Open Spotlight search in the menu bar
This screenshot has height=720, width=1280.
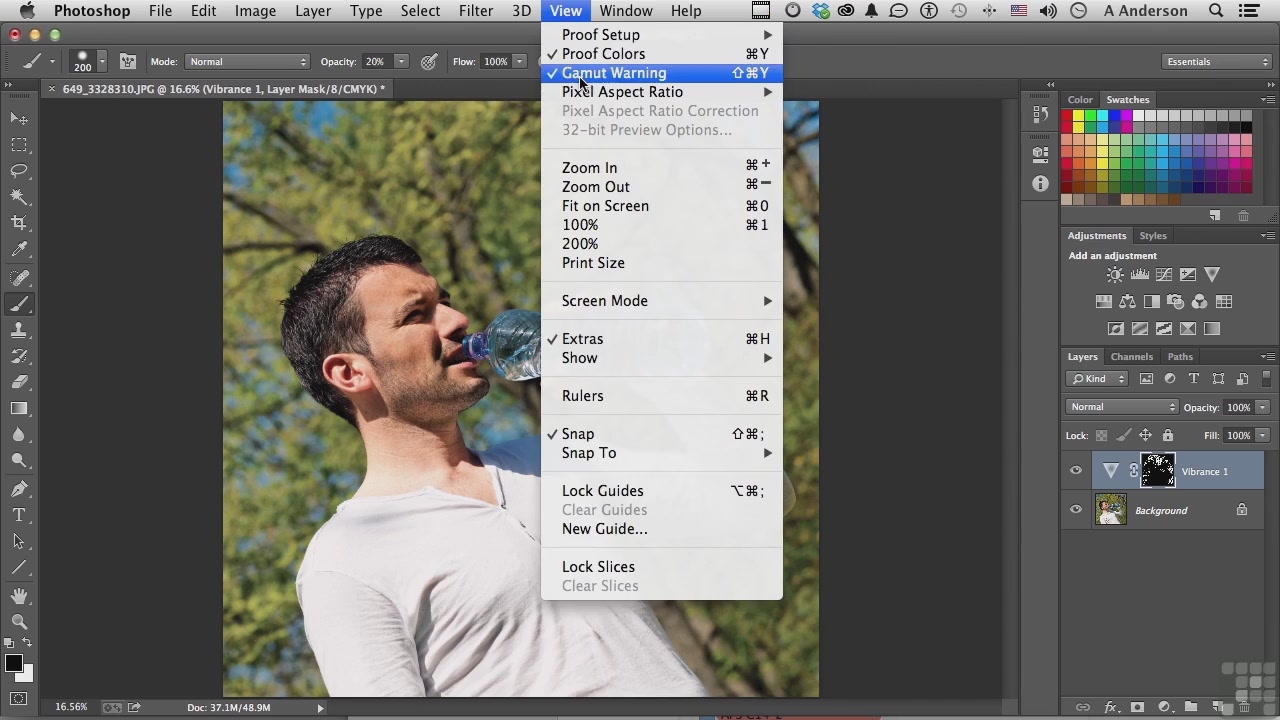coord(1216,11)
